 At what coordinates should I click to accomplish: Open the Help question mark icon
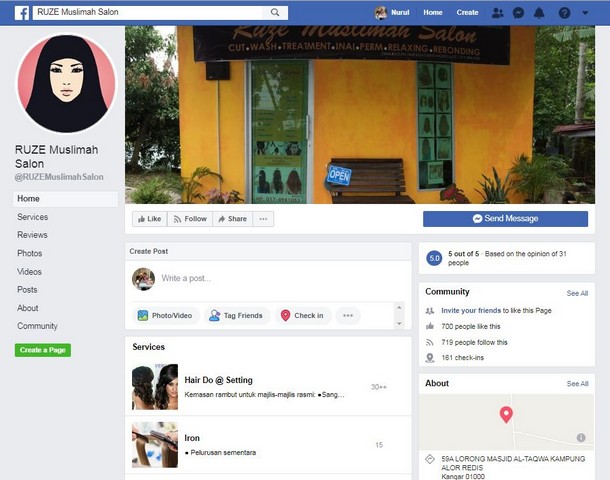click(565, 12)
